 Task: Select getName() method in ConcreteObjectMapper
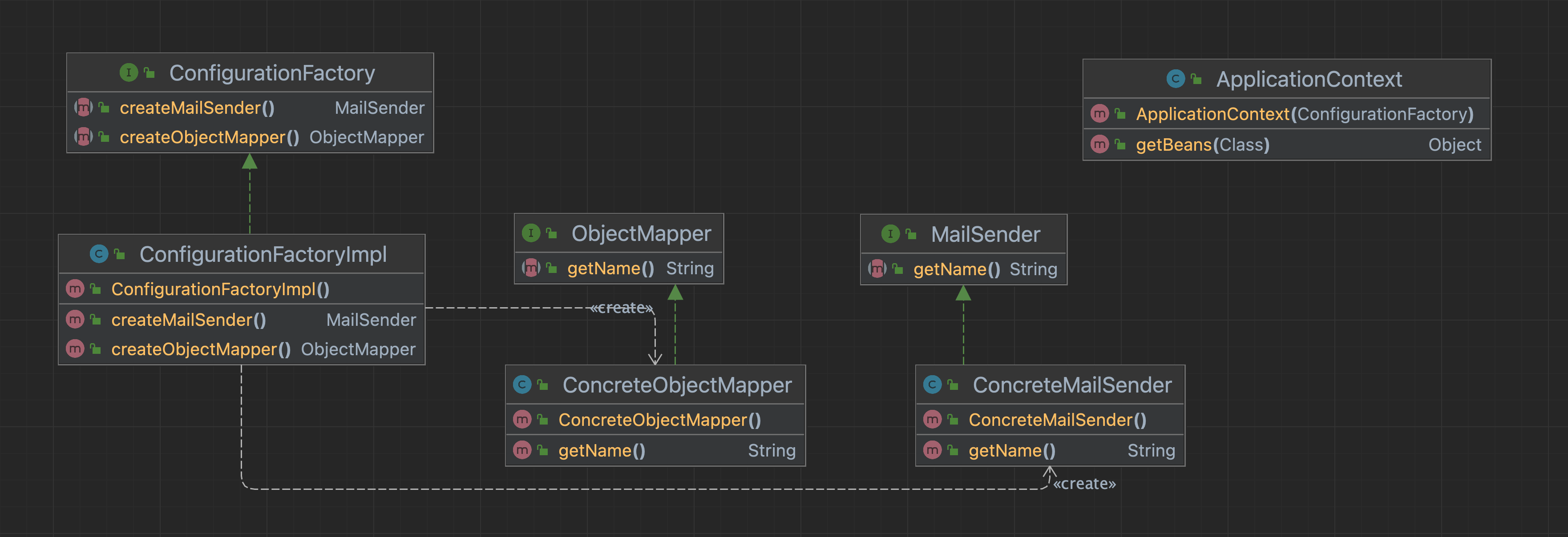pyautogui.click(x=602, y=451)
